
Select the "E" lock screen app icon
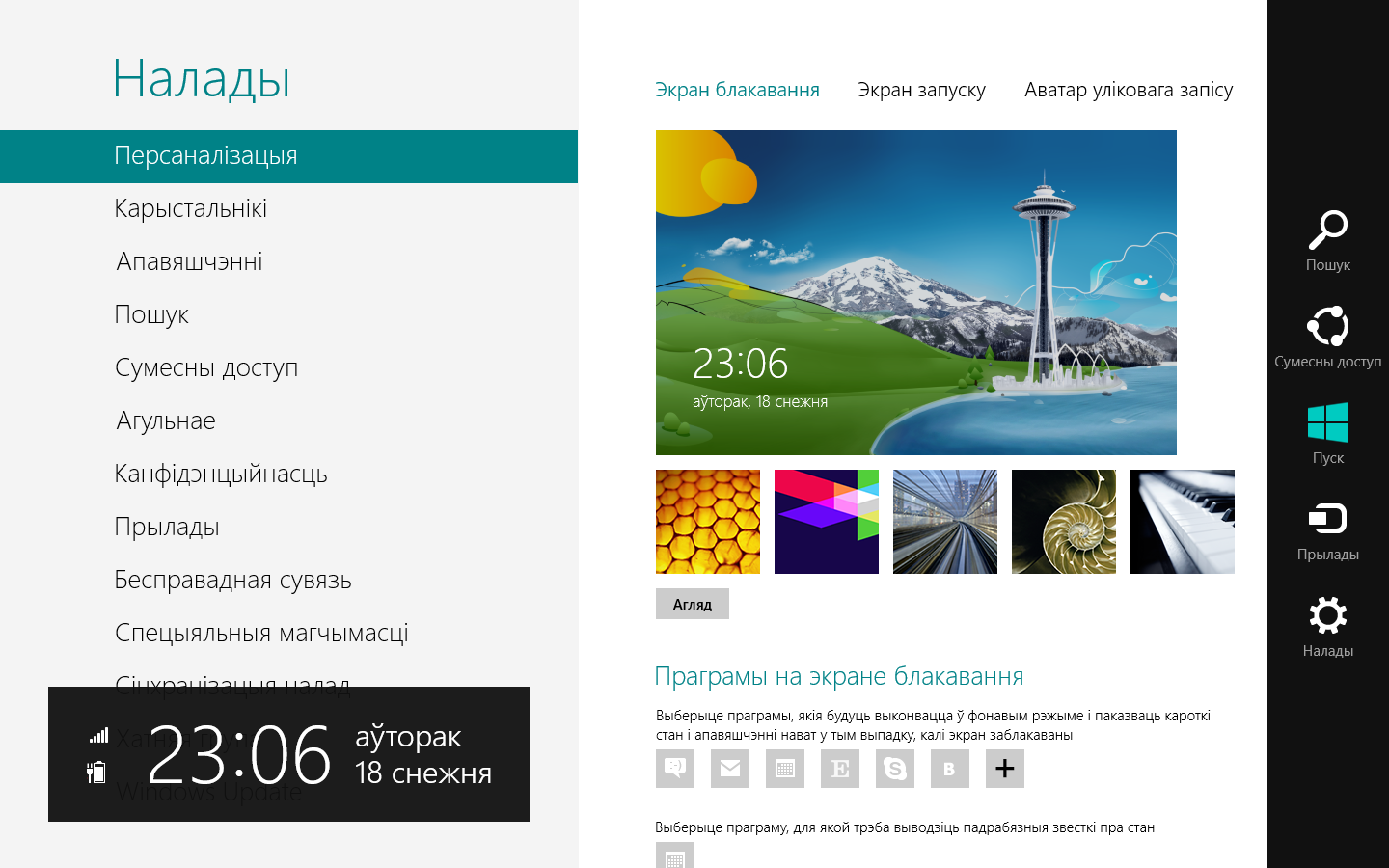840,769
